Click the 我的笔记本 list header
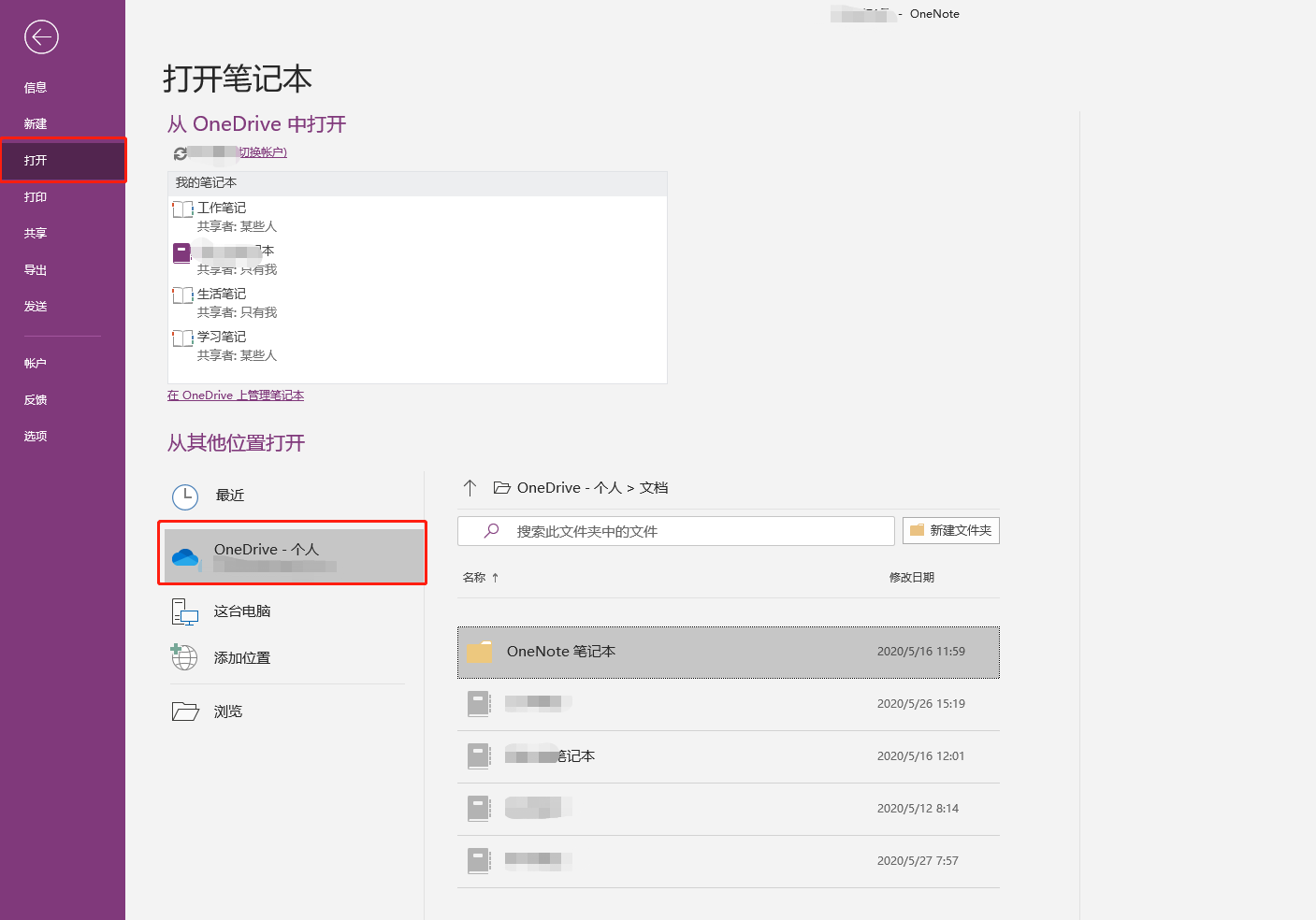This screenshot has height=920, width=1316. click(417, 183)
